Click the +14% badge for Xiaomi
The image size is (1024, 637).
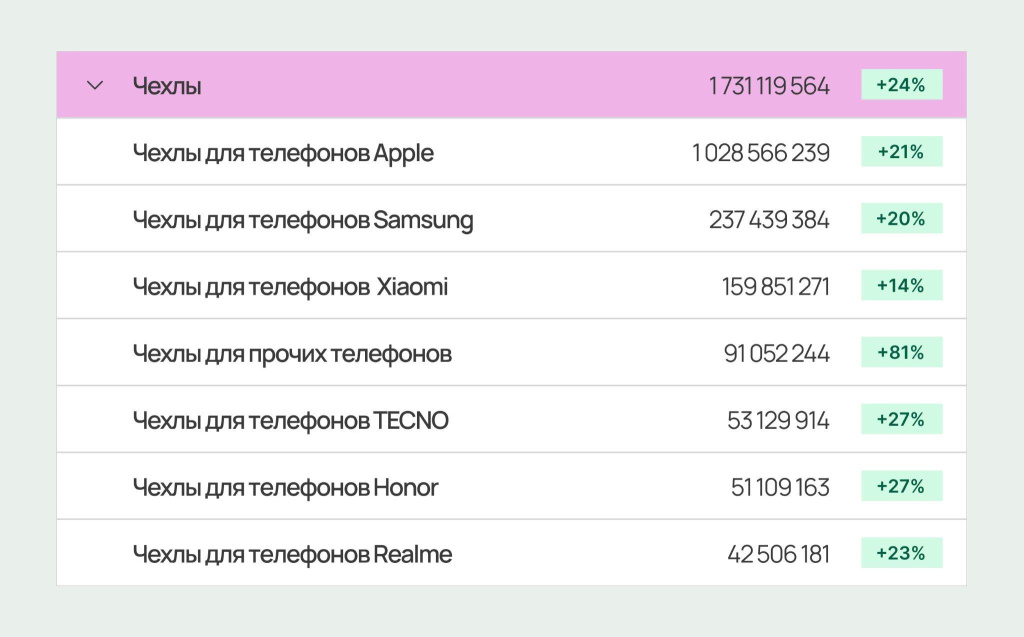pyautogui.click(x=901, y=286)
